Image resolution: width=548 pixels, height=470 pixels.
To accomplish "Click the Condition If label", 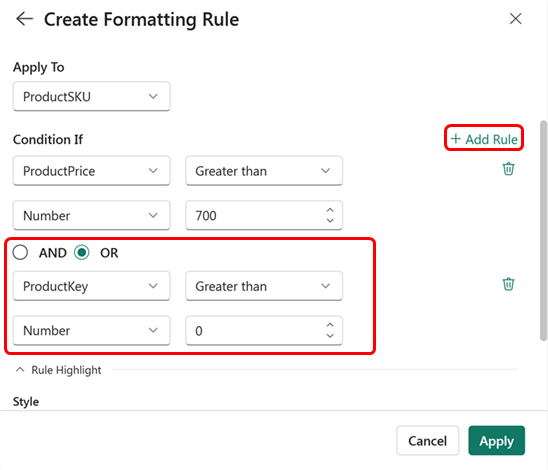I will (x=48, y=139).
